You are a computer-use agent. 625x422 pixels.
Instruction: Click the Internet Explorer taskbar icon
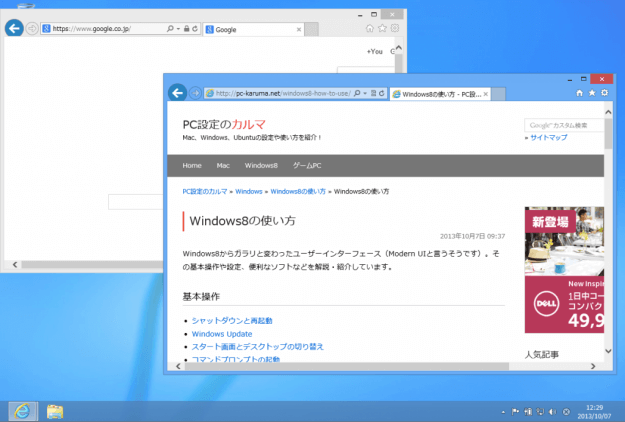click(23, 411)
